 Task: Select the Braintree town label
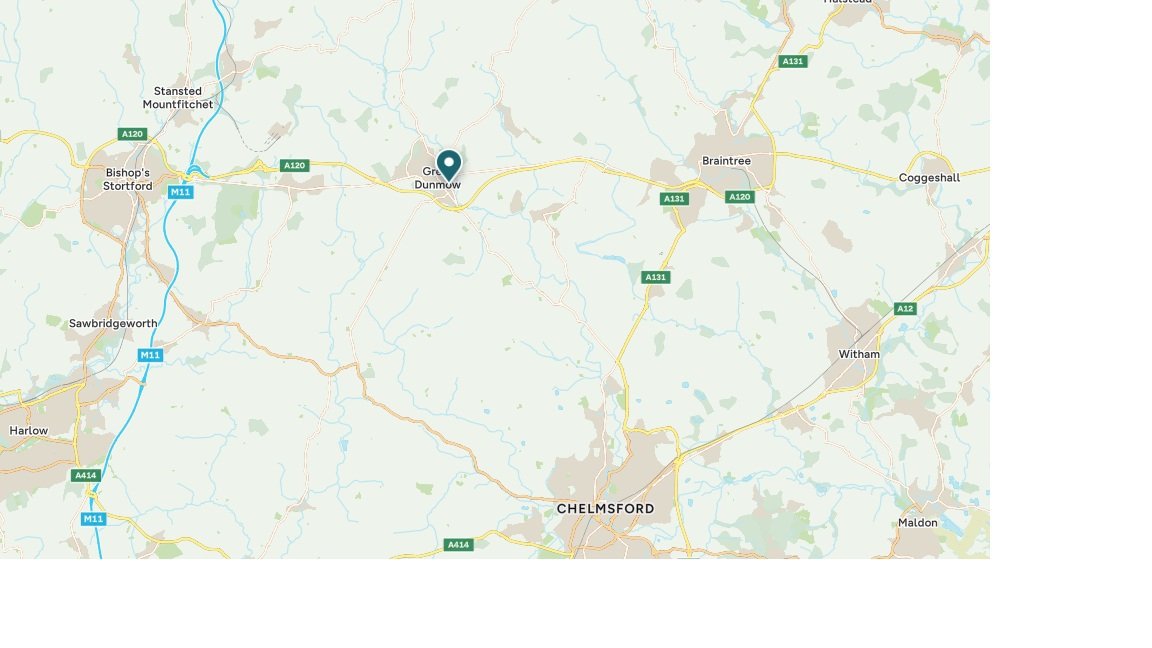727,161
